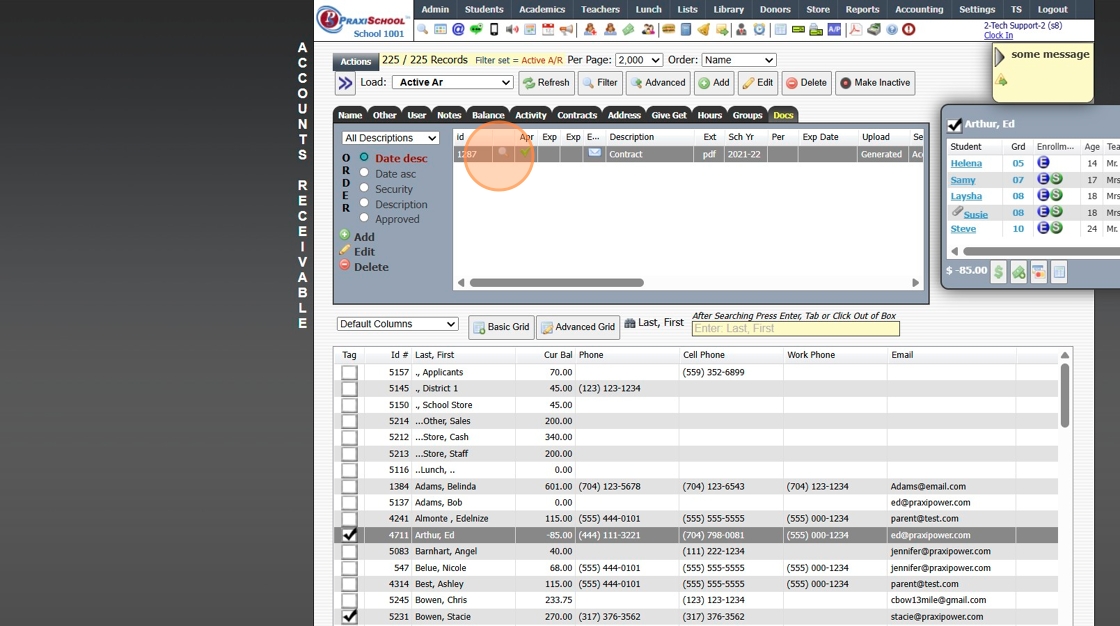Open the A/P accounts payable icon

point(834,29)
